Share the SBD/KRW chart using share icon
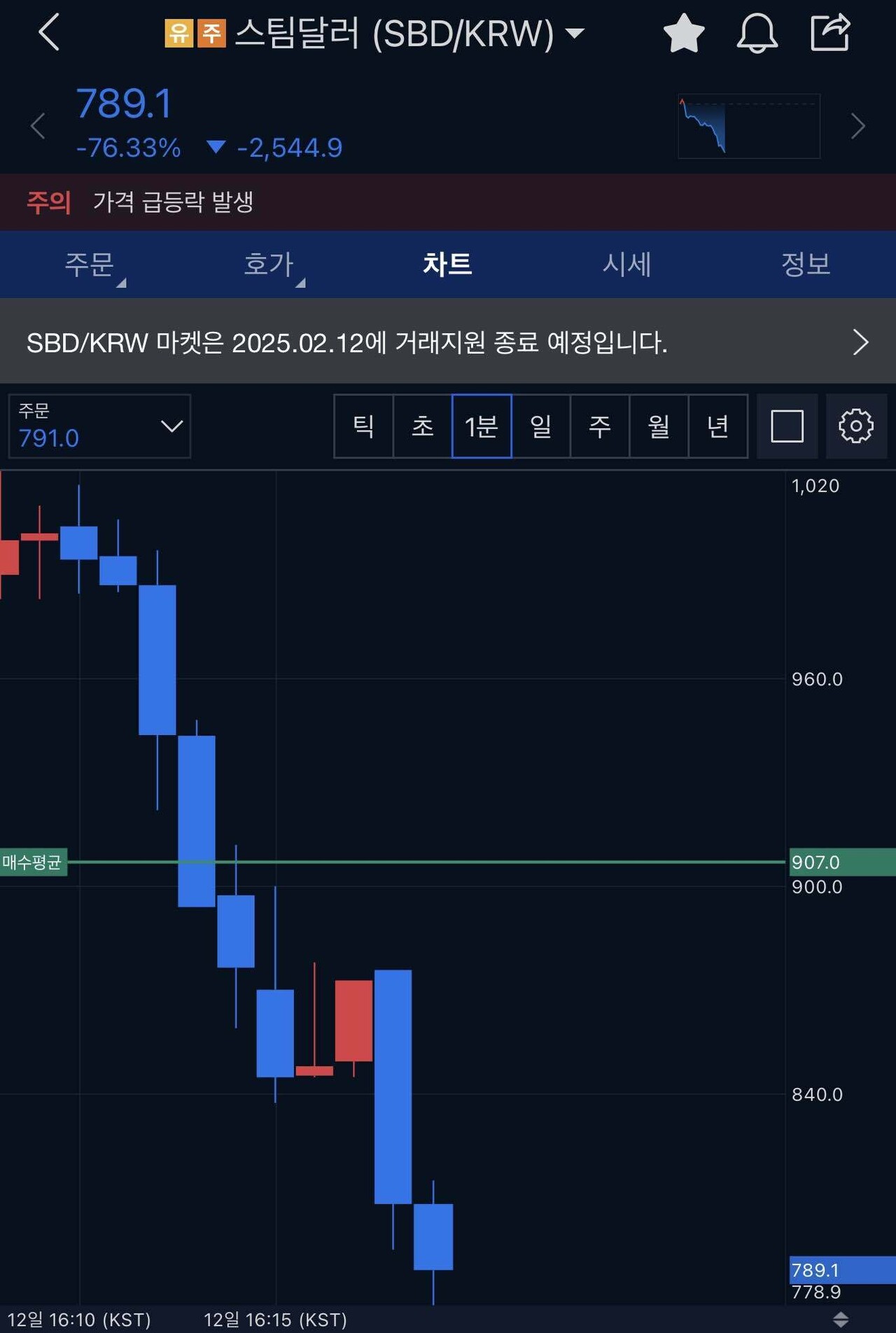The height and width of the screenshot is (1333, 896). [829, 29]
